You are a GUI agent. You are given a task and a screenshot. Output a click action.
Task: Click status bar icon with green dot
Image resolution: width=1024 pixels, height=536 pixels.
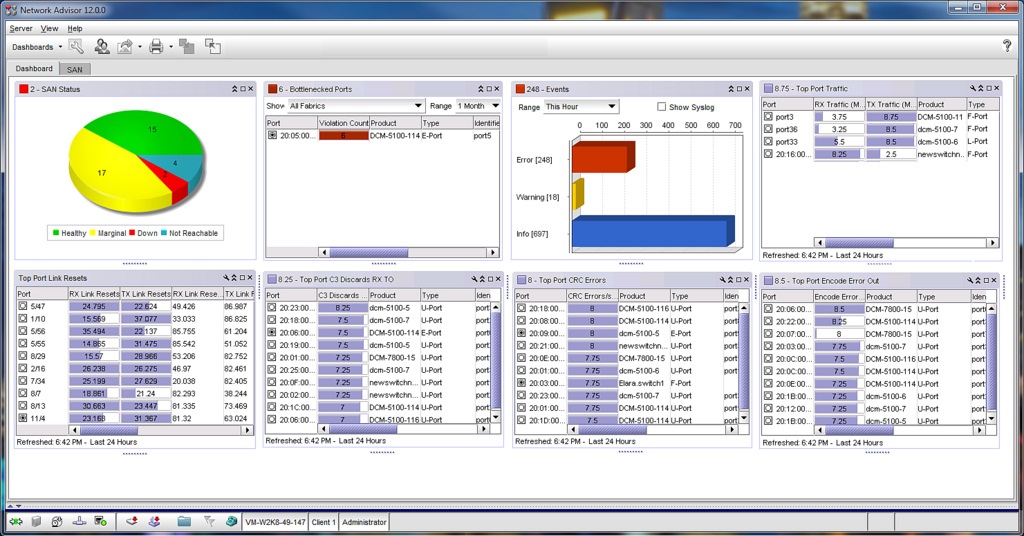tap(100, 522)
